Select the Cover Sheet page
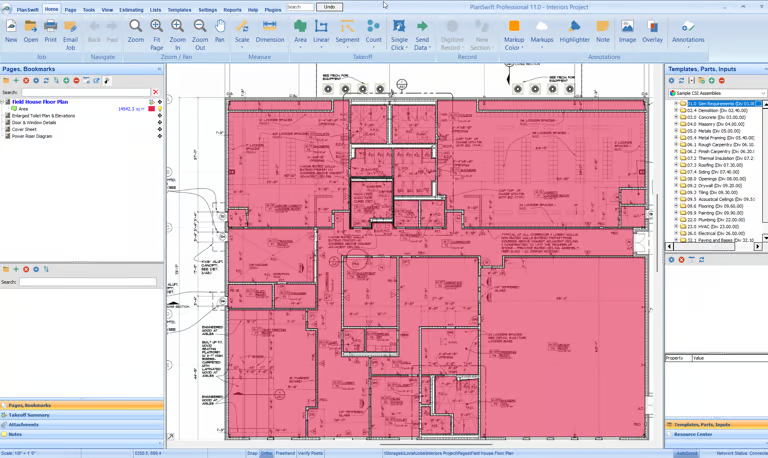 [24, 130]
